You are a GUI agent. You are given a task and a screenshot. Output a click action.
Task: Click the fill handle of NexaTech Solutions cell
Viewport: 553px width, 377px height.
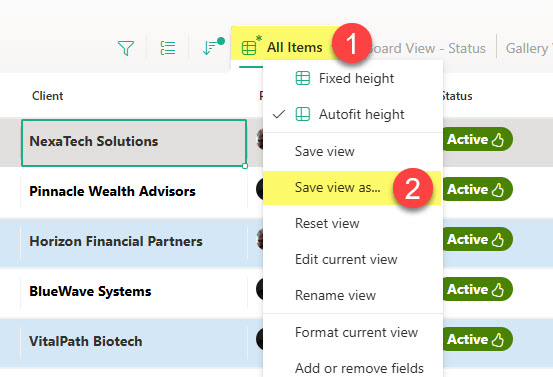pos(245,166)
